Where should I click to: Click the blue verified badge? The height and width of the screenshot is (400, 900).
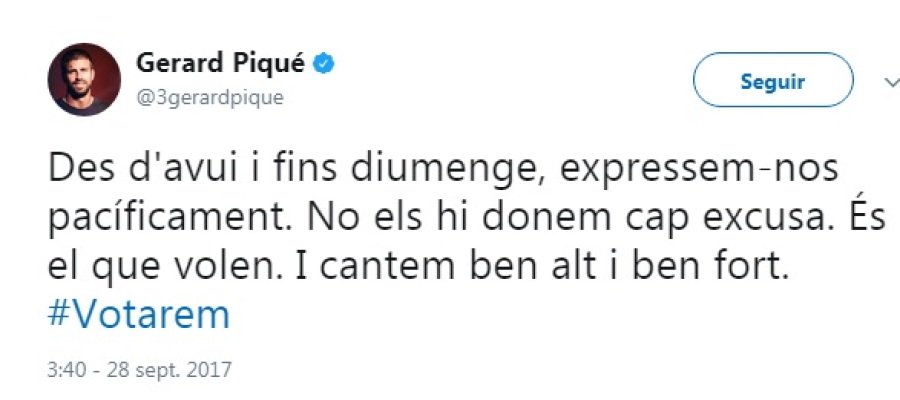(x=324, y=63)
